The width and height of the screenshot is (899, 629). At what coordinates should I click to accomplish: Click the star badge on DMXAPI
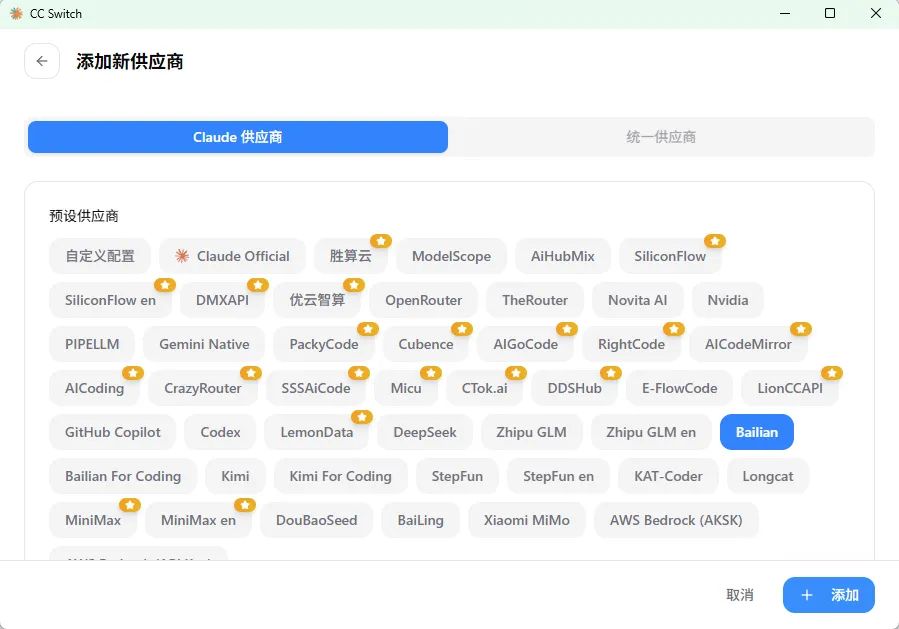tap(258, 285)
